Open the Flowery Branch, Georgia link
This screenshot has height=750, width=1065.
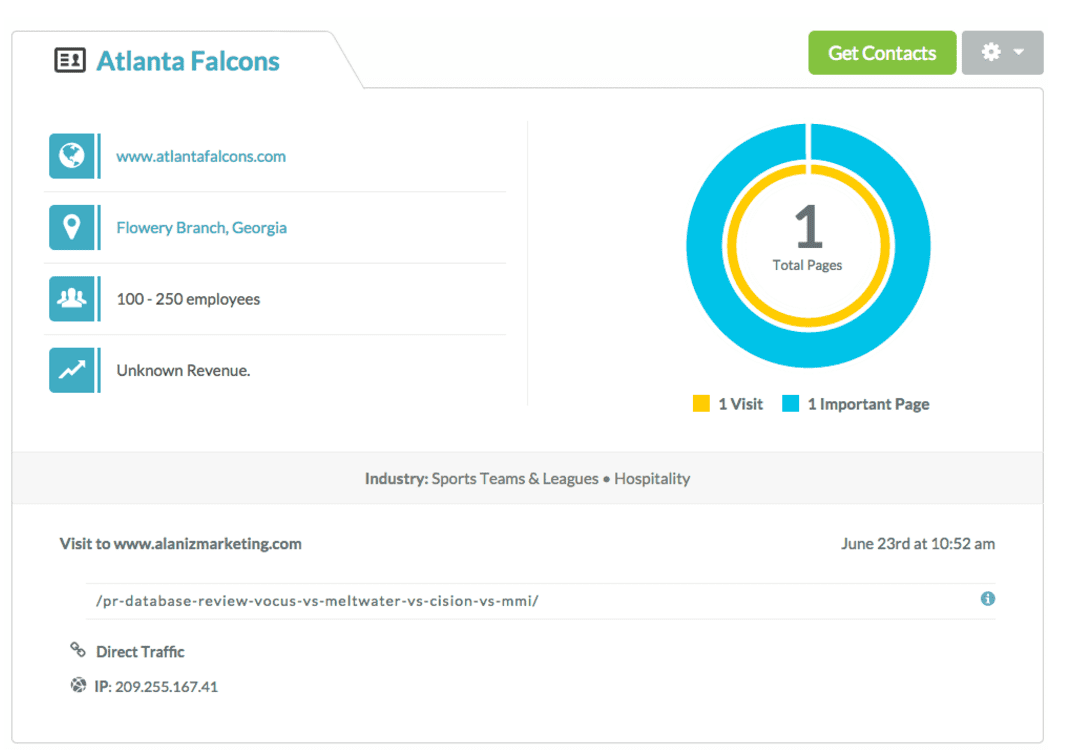(x=201, y=228)
